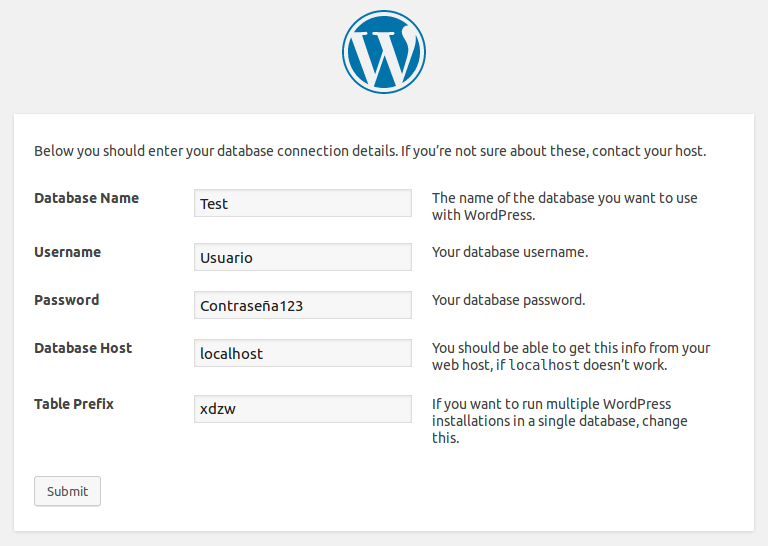Click the intro text about database connection details

click(370, 151)
